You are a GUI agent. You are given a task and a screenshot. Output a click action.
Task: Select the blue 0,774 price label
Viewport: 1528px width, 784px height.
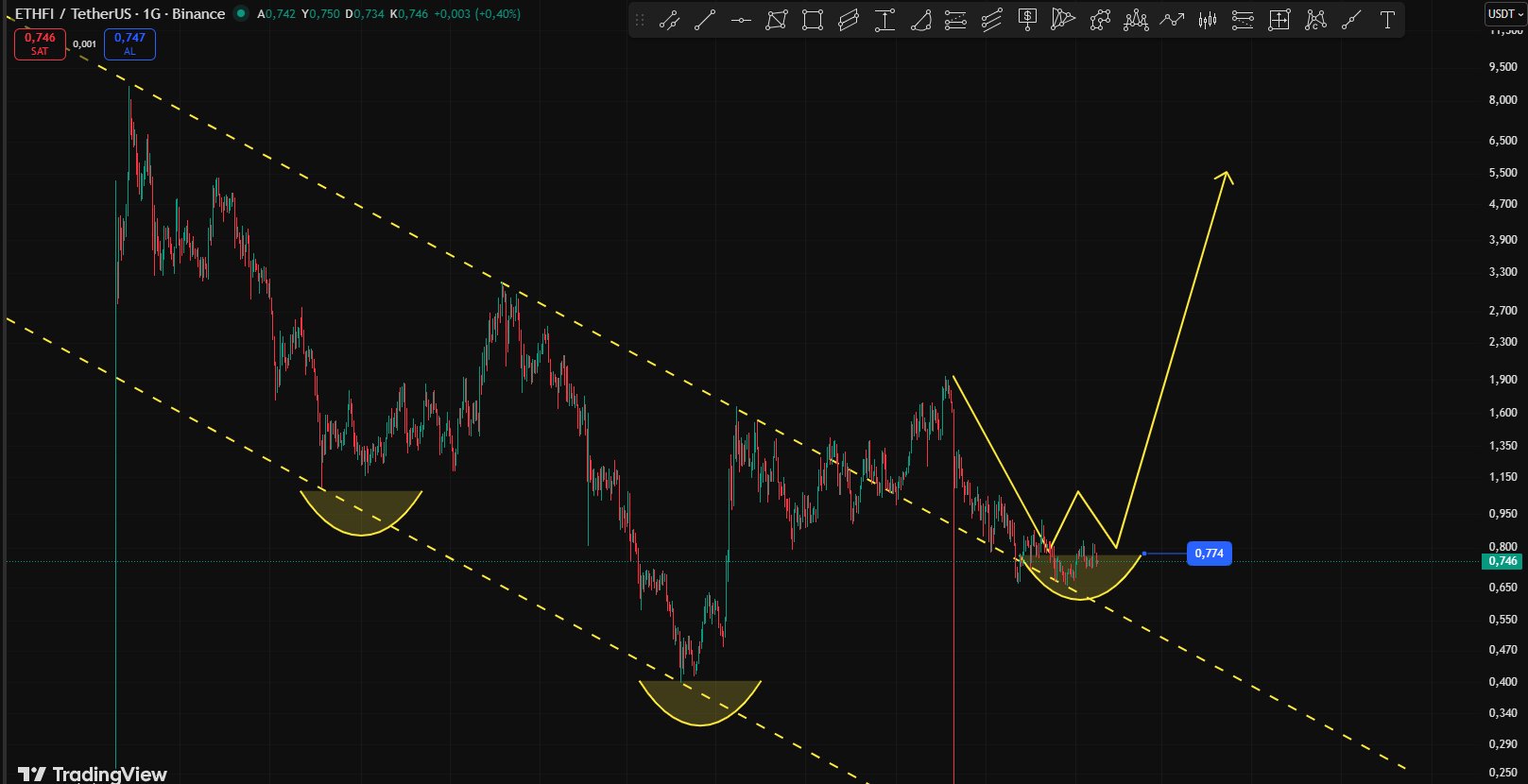(1209, 554)
